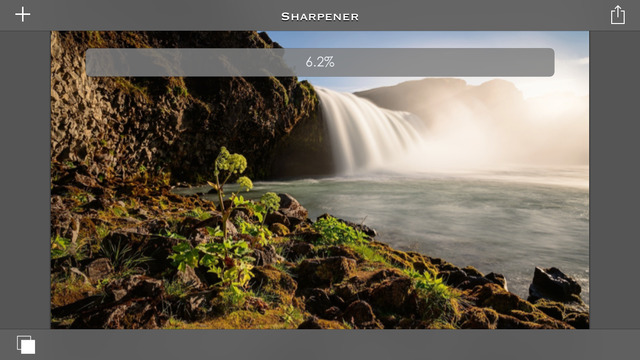Tap the plus icon to add a photo
Image resolution: width=640 pixels, height=360 pixels.
[23, 15]
